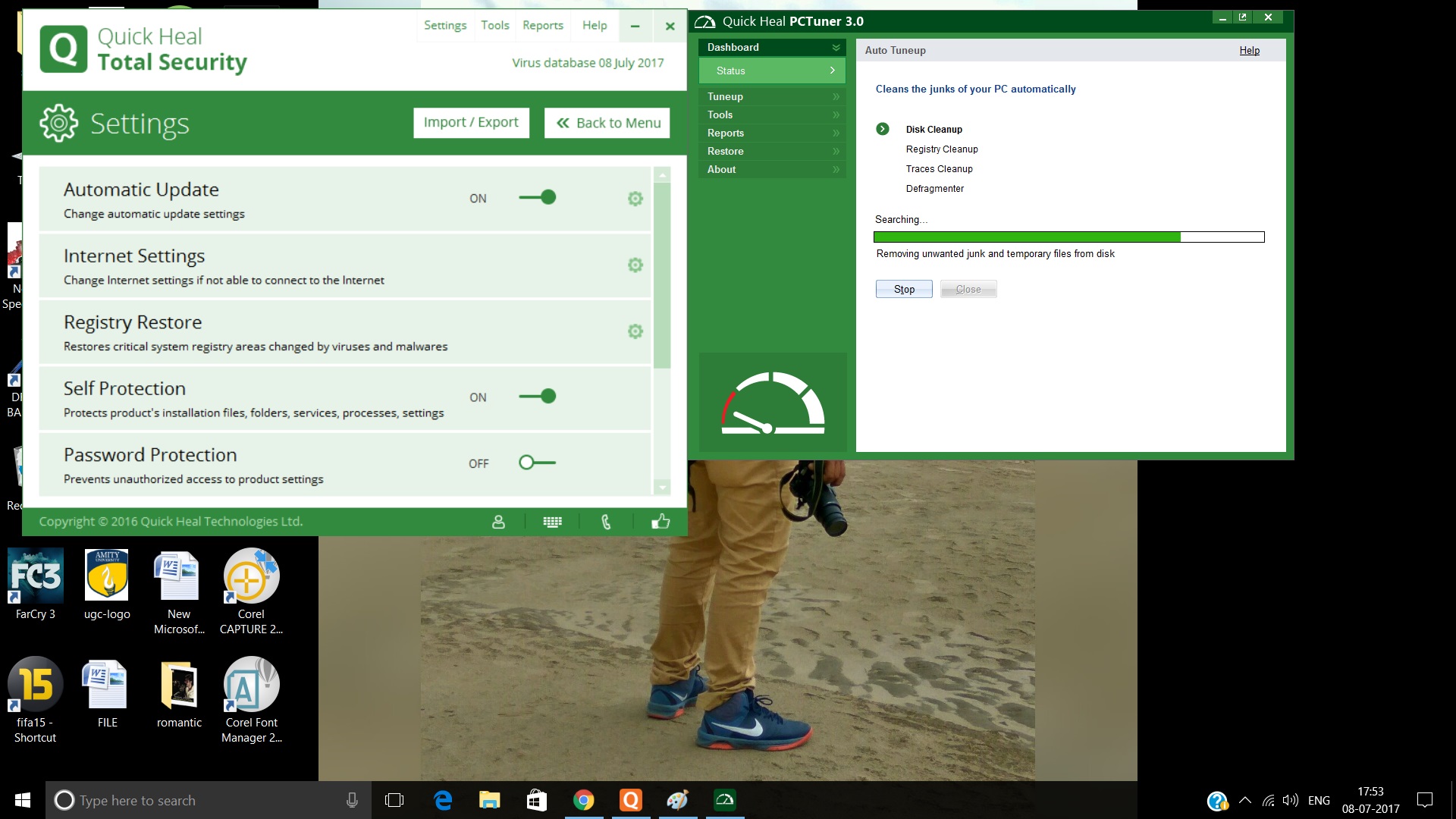Select the romantic folder on desktop

[x=179, y=694]
